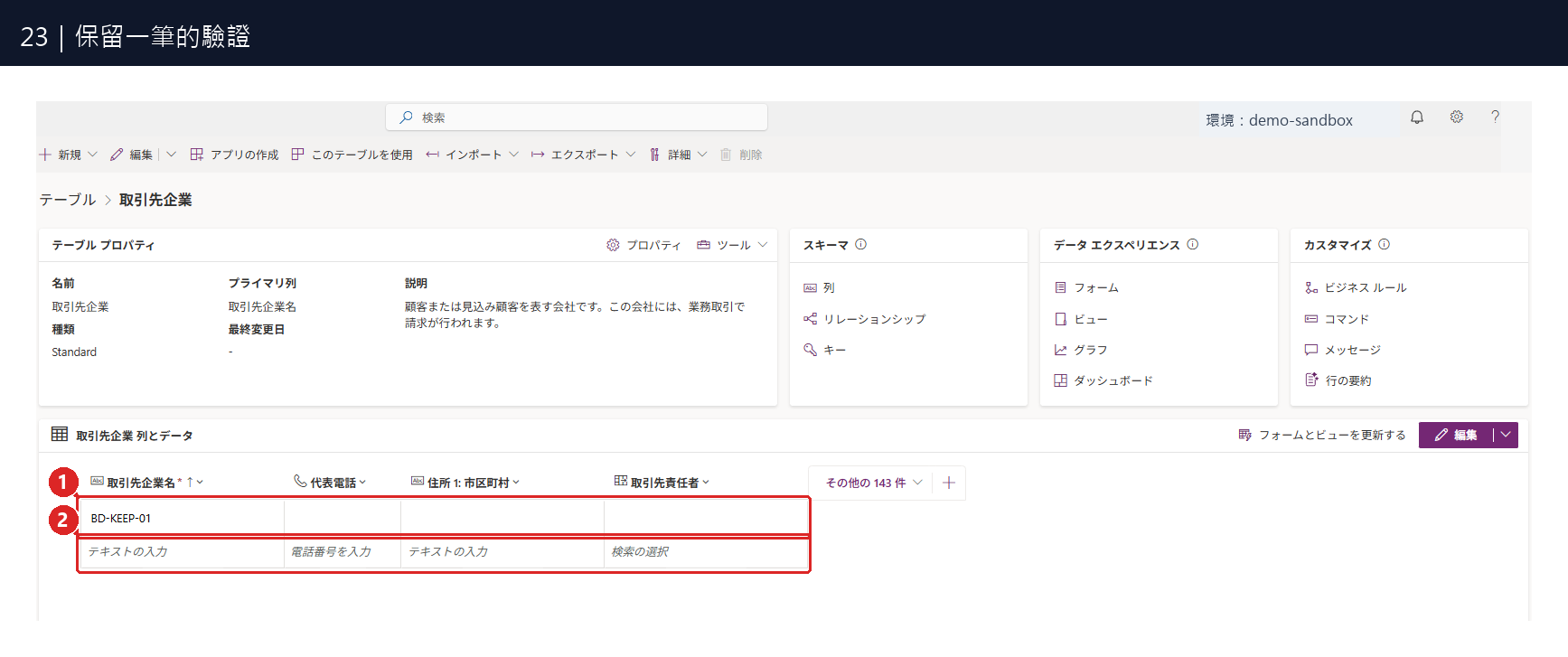The width and height of the screenshot is (1568, 657).
Task: Click the インポート arrow icon
Action: [432, 155]
